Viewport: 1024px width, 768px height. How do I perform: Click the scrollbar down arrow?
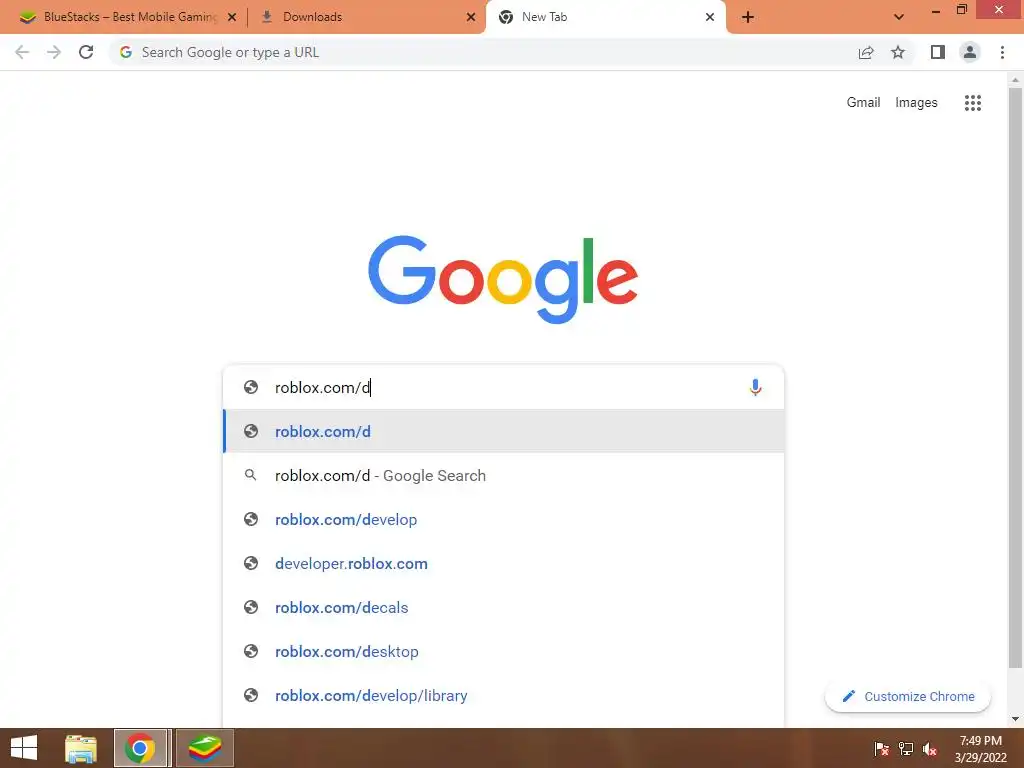[1015, 719]
